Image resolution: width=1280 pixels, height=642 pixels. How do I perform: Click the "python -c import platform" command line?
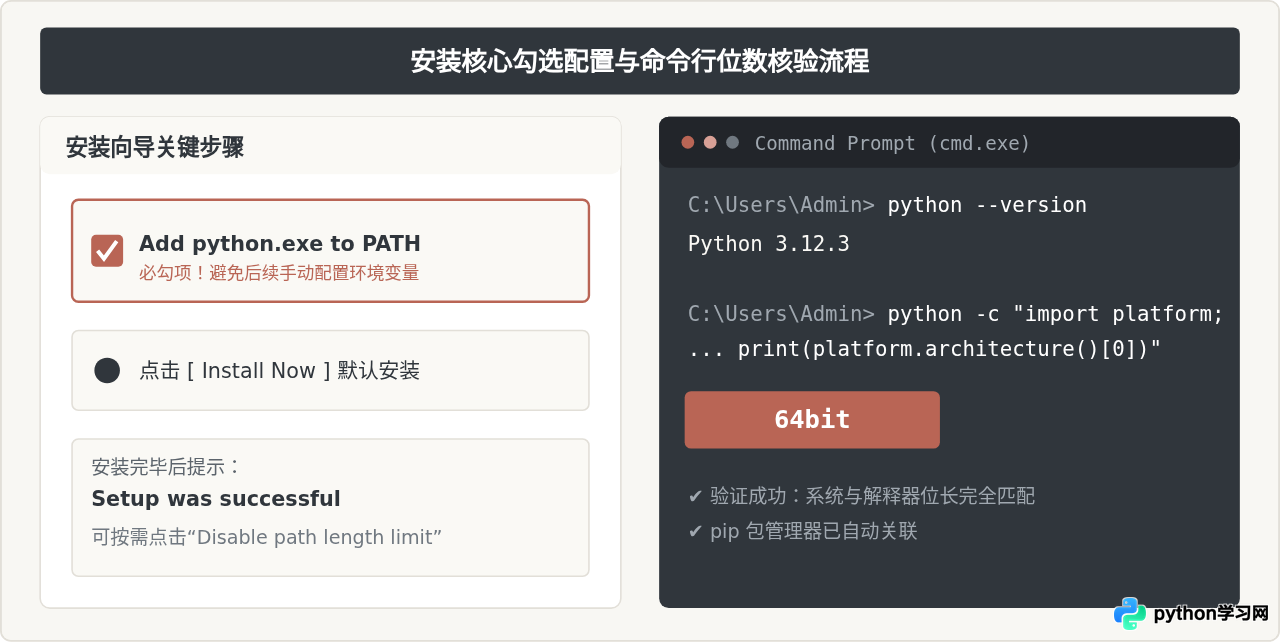click(956, 314)
